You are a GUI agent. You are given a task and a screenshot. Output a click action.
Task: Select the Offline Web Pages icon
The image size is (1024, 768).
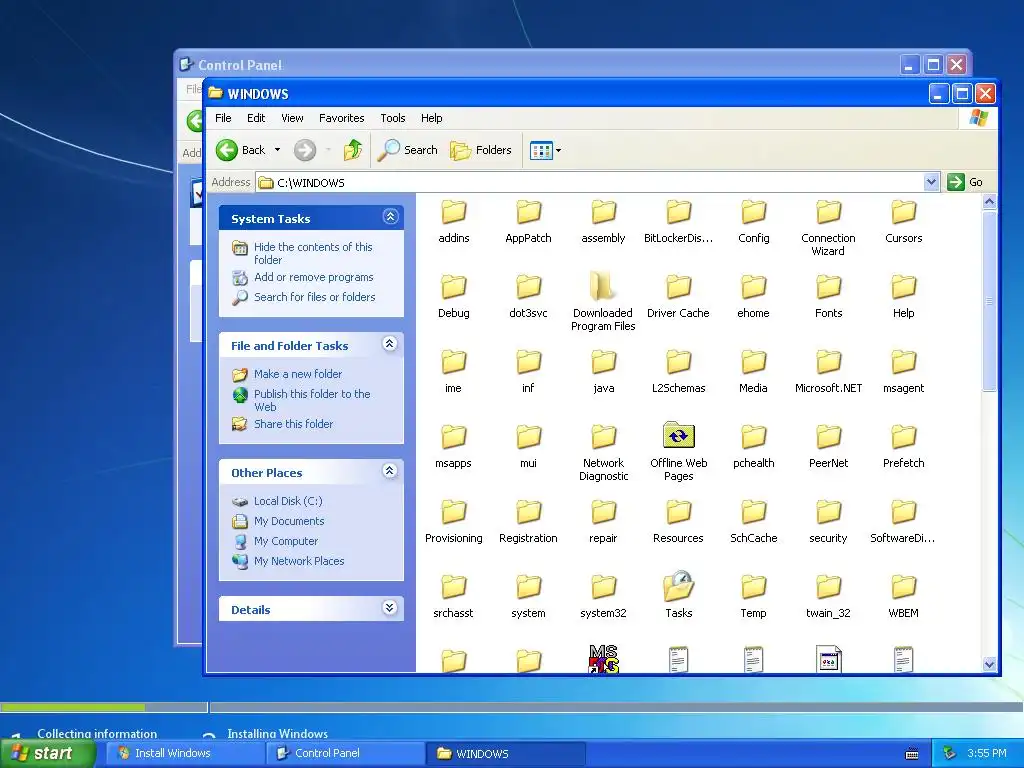coord(679,436)
